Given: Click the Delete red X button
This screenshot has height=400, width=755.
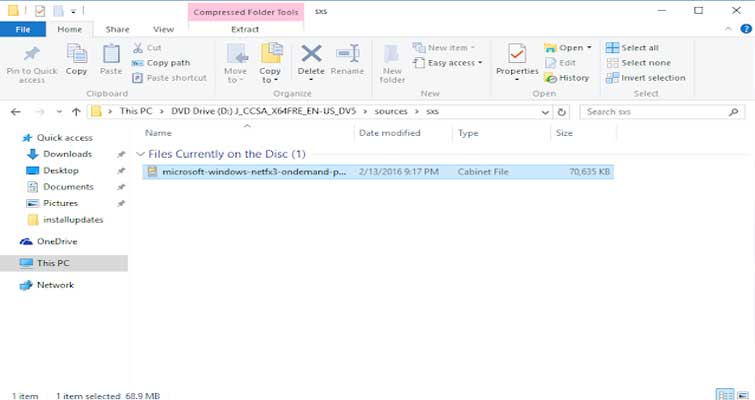Looking at the screenshot, I should tap(311, 62).
